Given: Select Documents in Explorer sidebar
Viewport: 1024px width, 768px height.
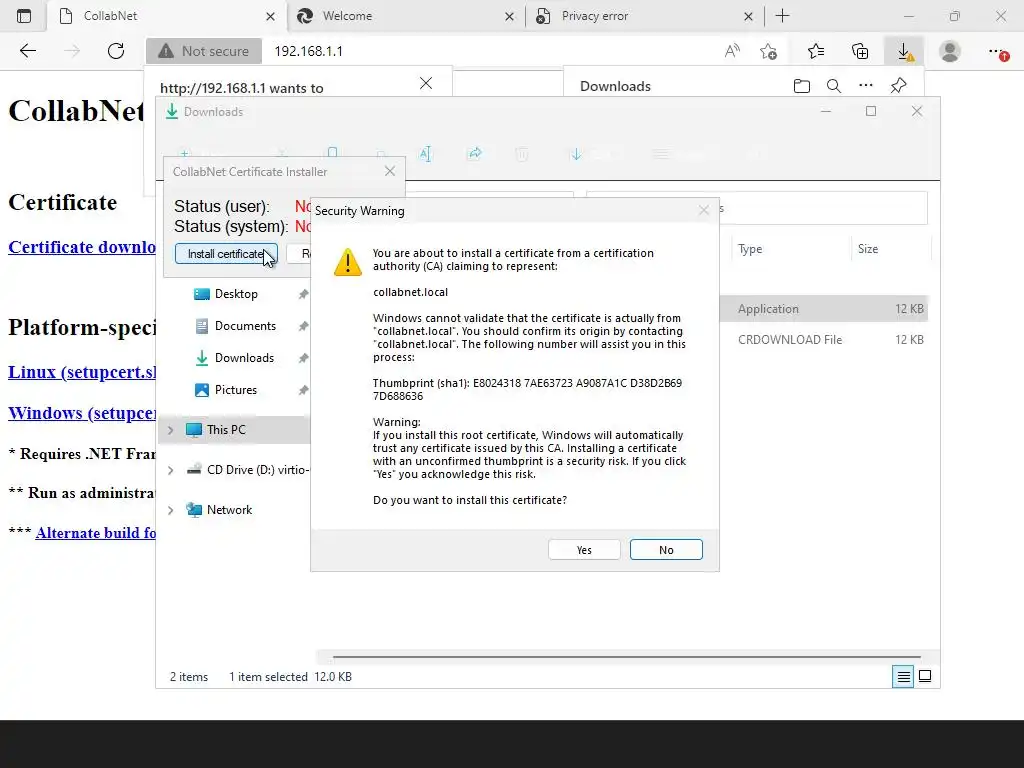Looking at the screenshot, I should pos(245,326).
